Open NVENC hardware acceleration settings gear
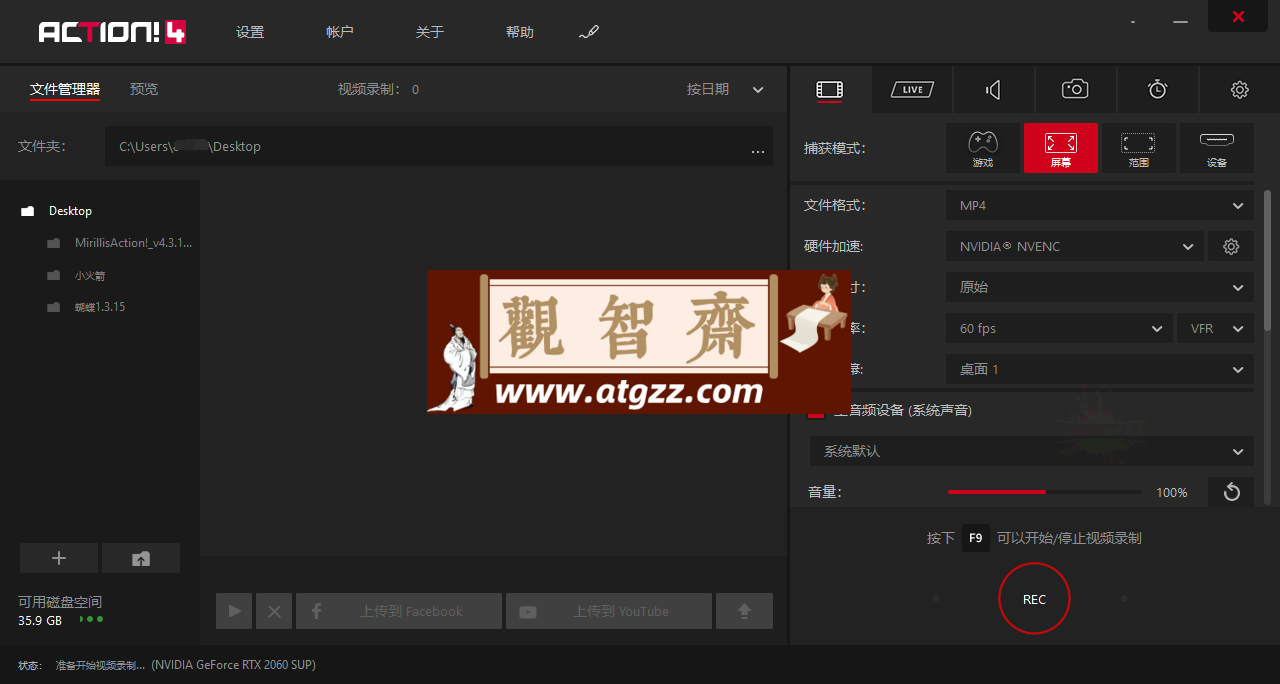This screenshot has height=684, width=1280. click(x=1231, y=246)
